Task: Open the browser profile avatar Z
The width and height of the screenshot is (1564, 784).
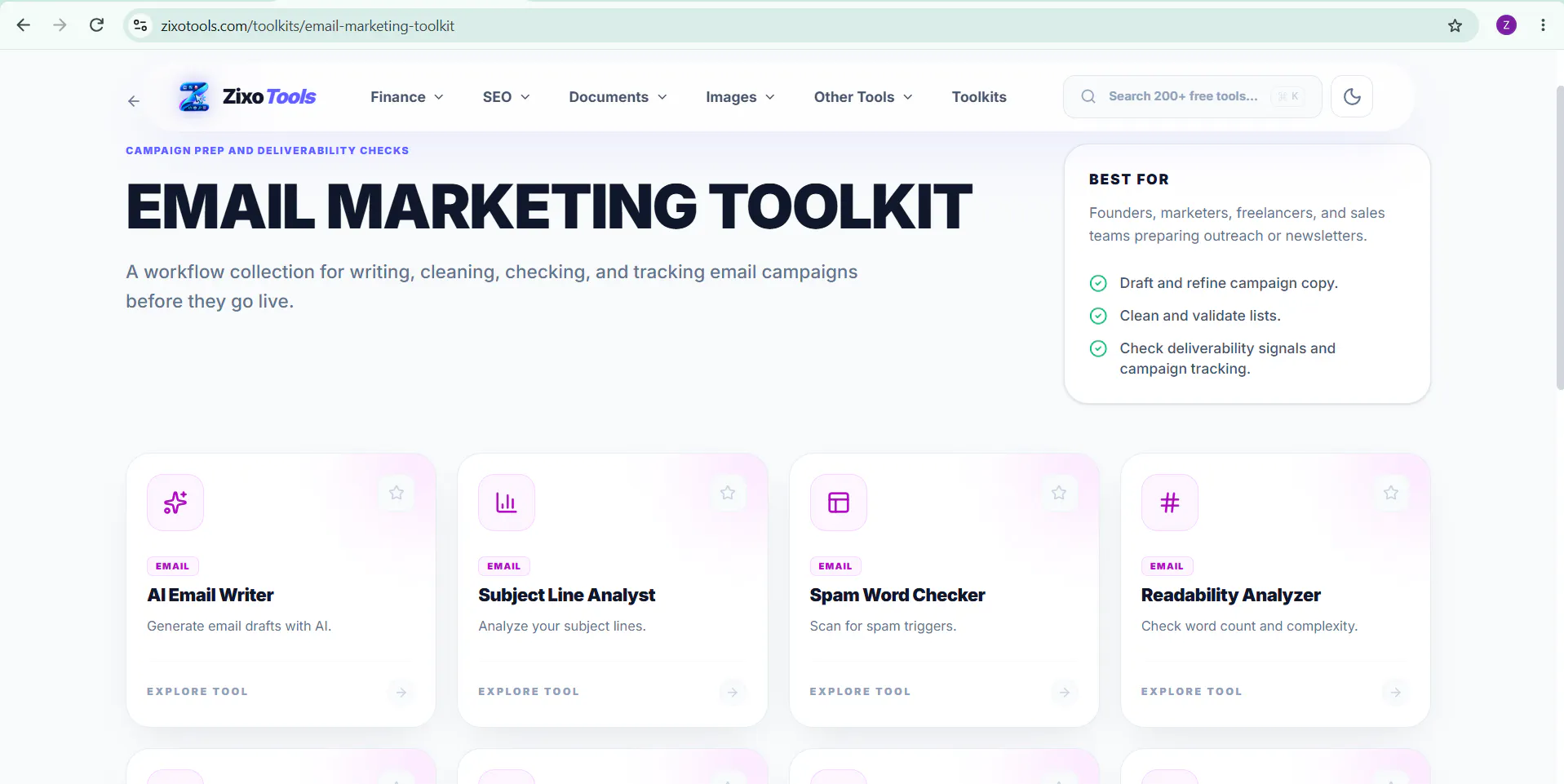Action: [x=1506, y=25]
